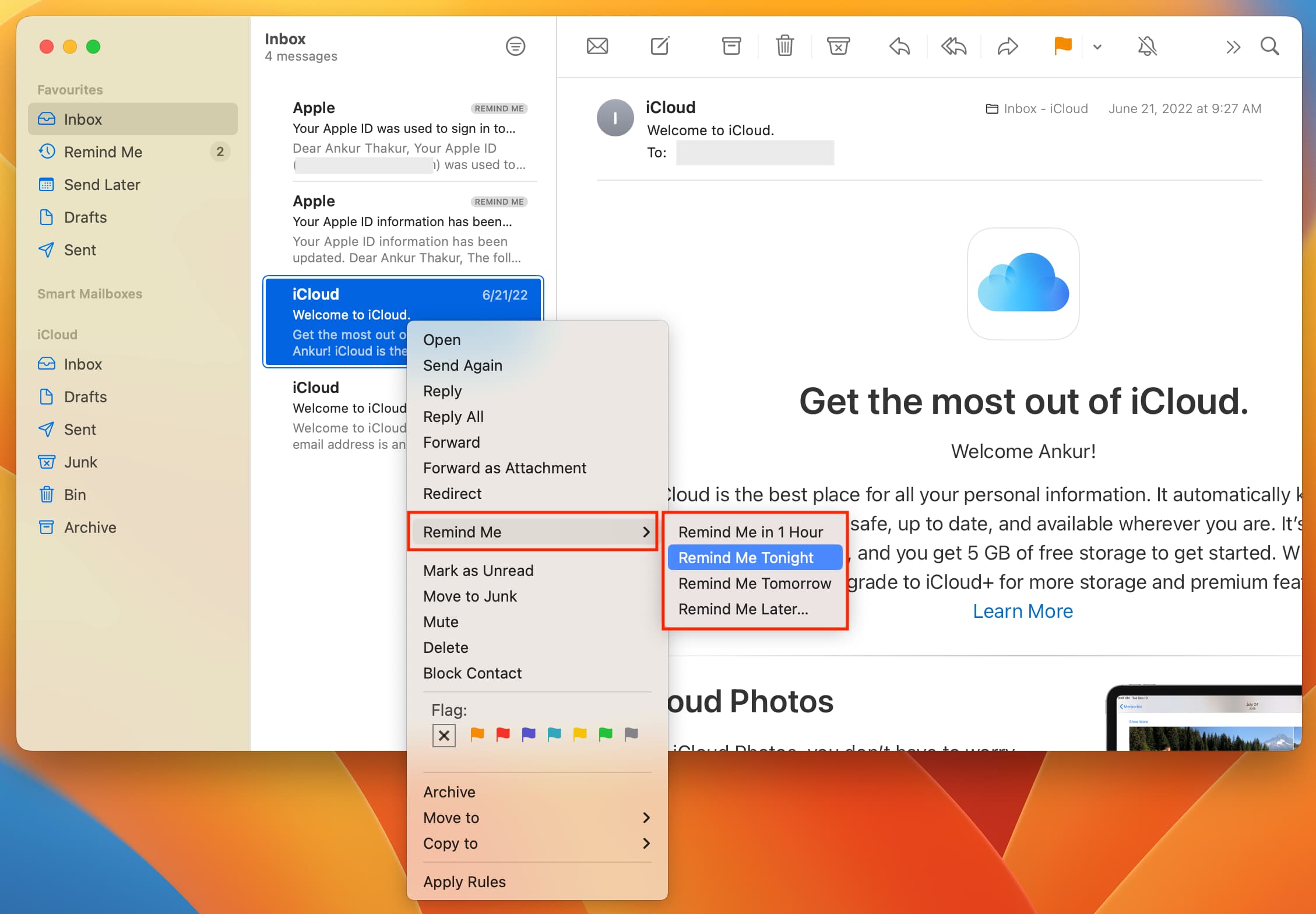This screenshot has width=1316, height=914.
Task: Choose Reply in context menu
Action: tap(537, 391)
